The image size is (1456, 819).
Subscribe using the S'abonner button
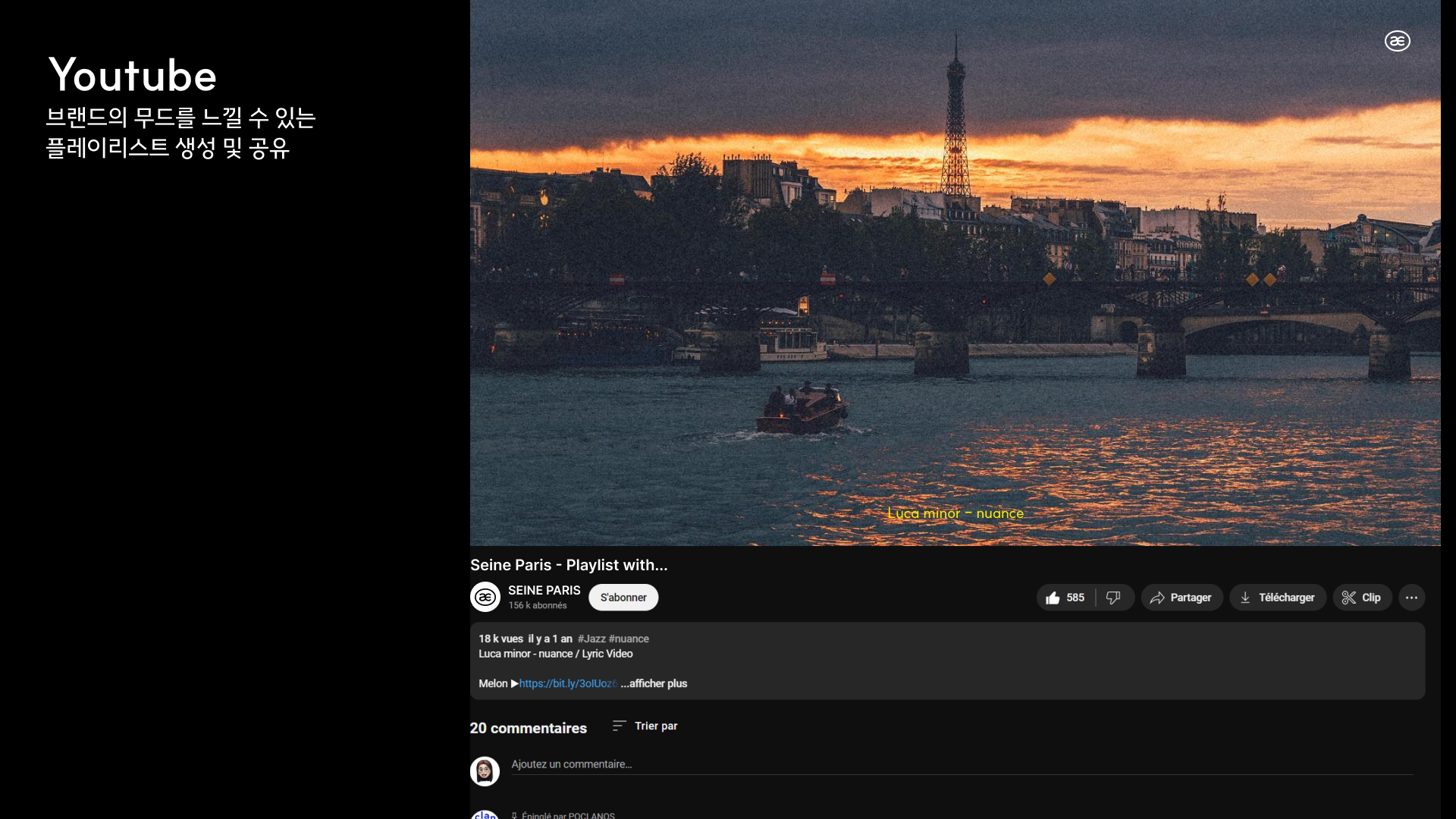point(623,598)
